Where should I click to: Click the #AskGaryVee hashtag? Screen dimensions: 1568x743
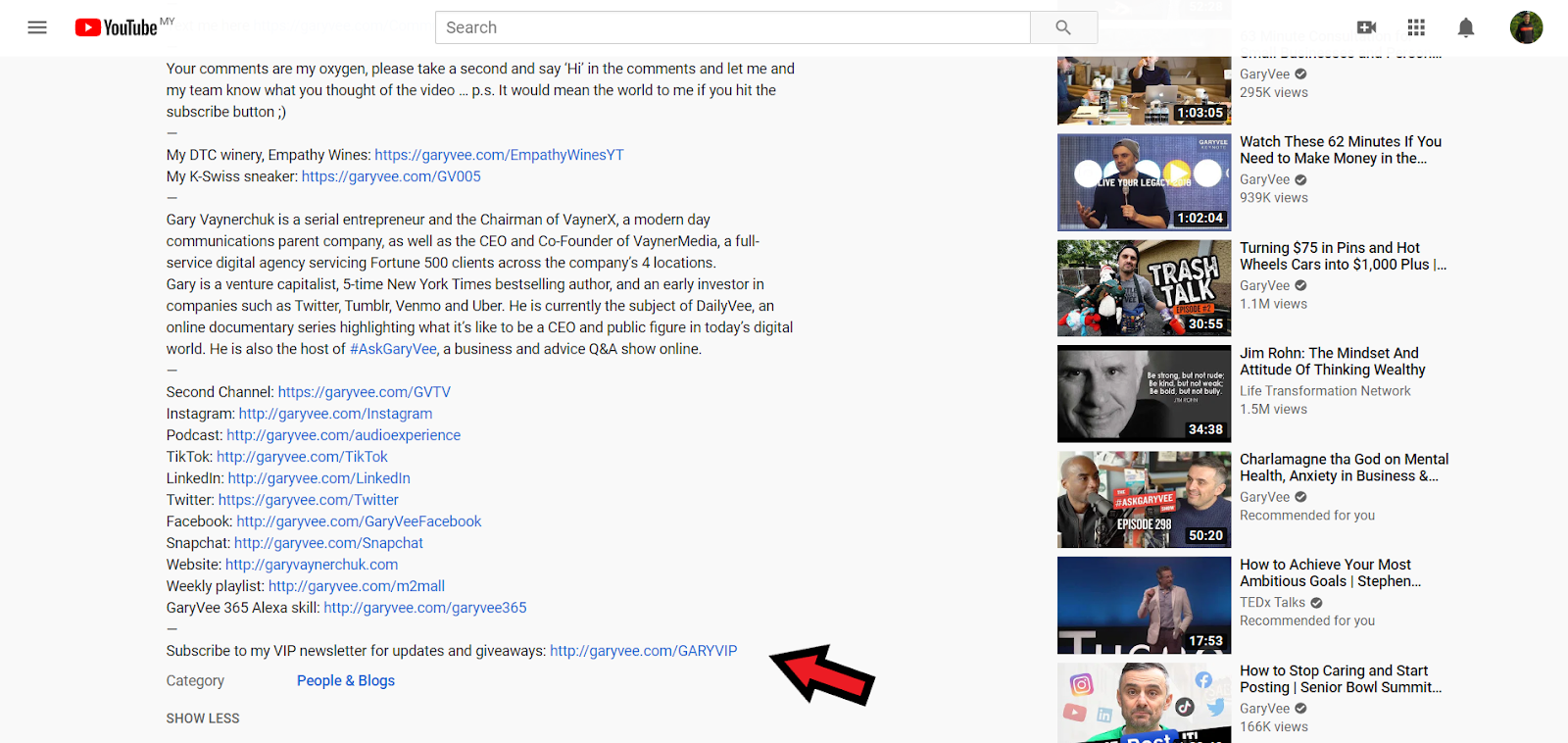click(393, 349)
